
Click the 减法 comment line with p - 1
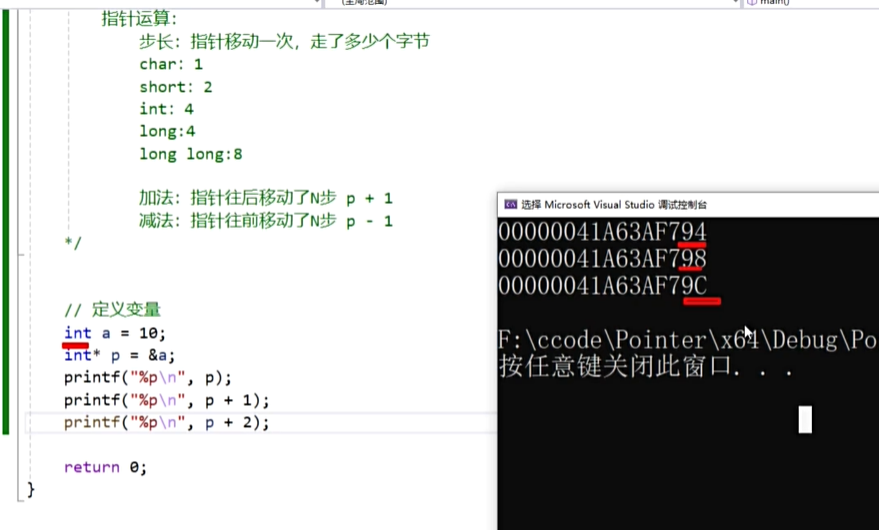[266, 221]
